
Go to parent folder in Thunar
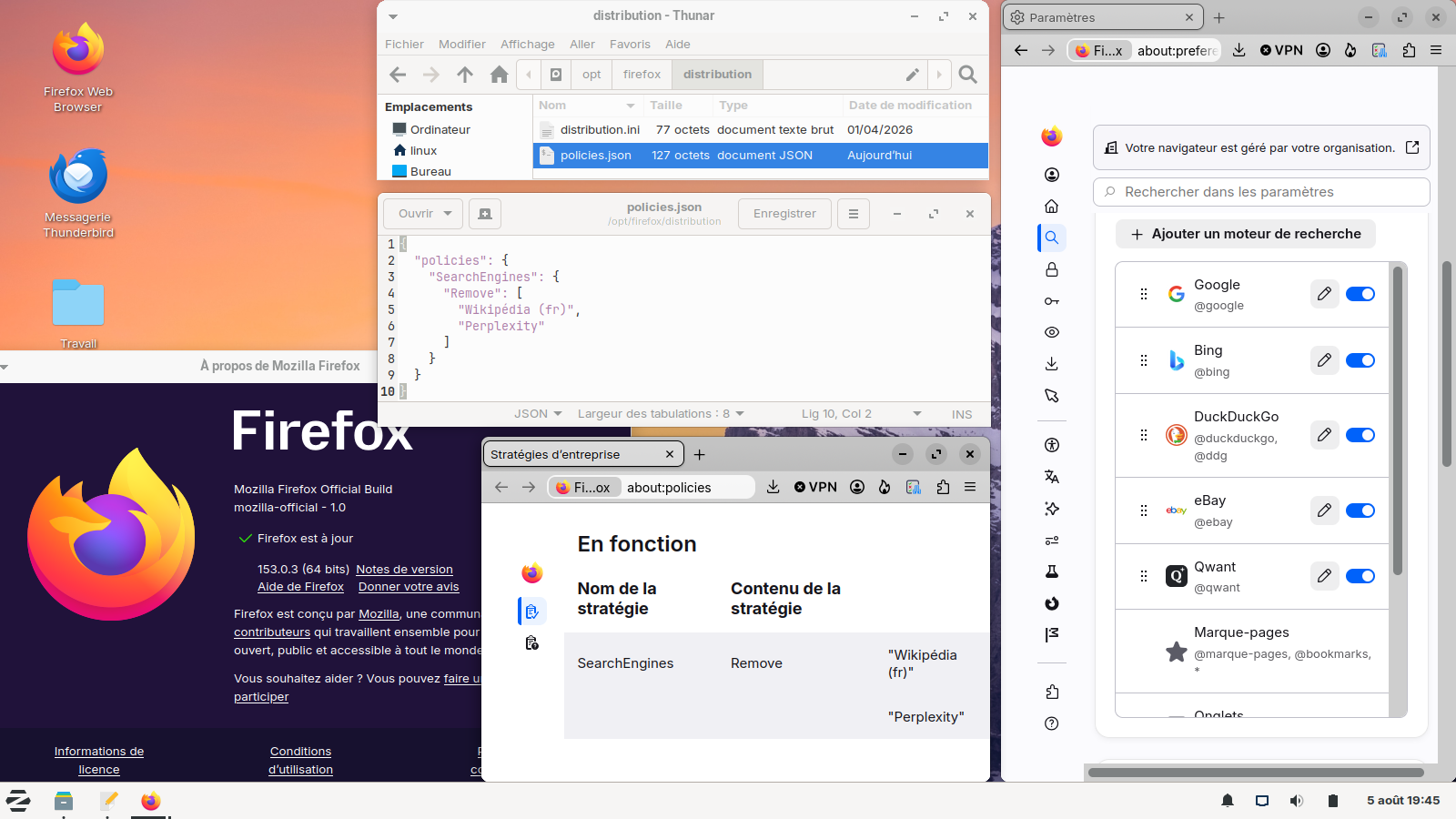click(x=465, y=75)
